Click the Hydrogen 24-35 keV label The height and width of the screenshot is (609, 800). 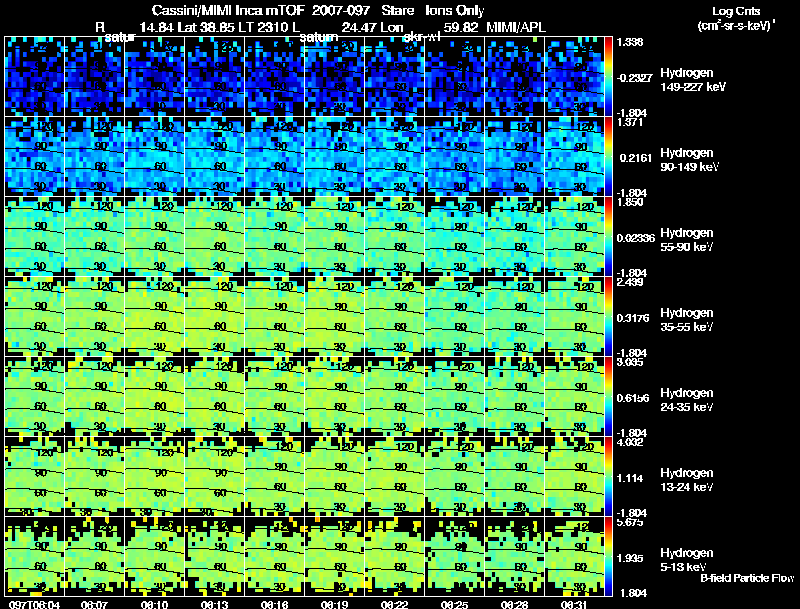pyautogui.click(x=687, y=399)
